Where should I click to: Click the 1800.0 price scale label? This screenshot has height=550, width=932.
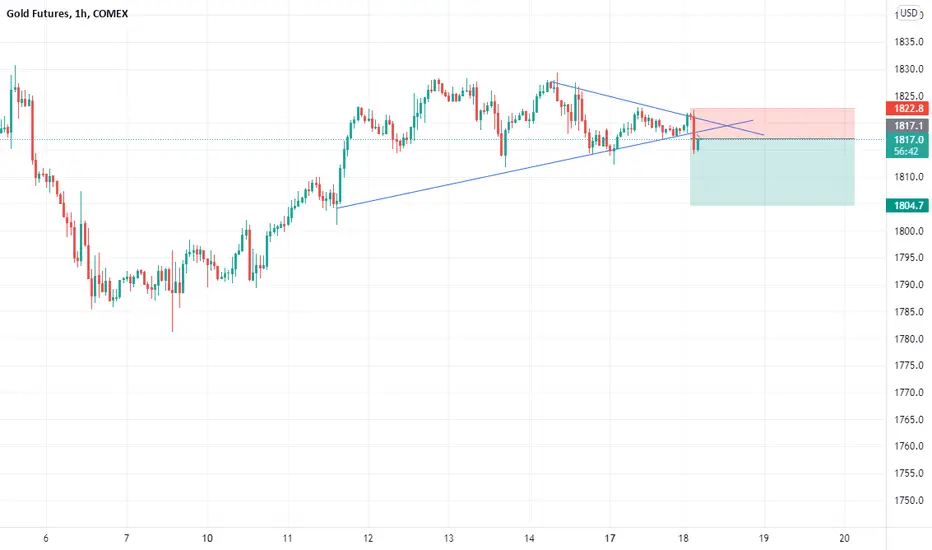tap(909, 231)
